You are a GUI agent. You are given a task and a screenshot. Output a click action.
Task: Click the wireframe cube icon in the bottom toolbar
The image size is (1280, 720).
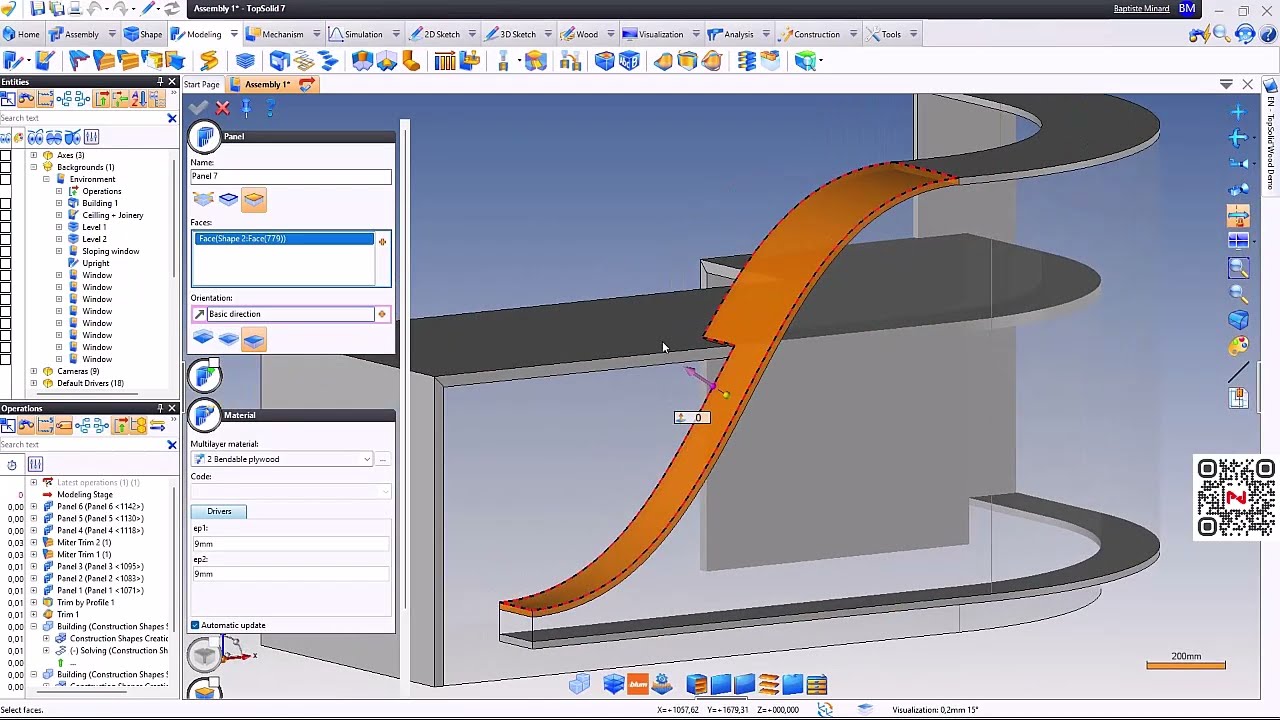point(580,685)
